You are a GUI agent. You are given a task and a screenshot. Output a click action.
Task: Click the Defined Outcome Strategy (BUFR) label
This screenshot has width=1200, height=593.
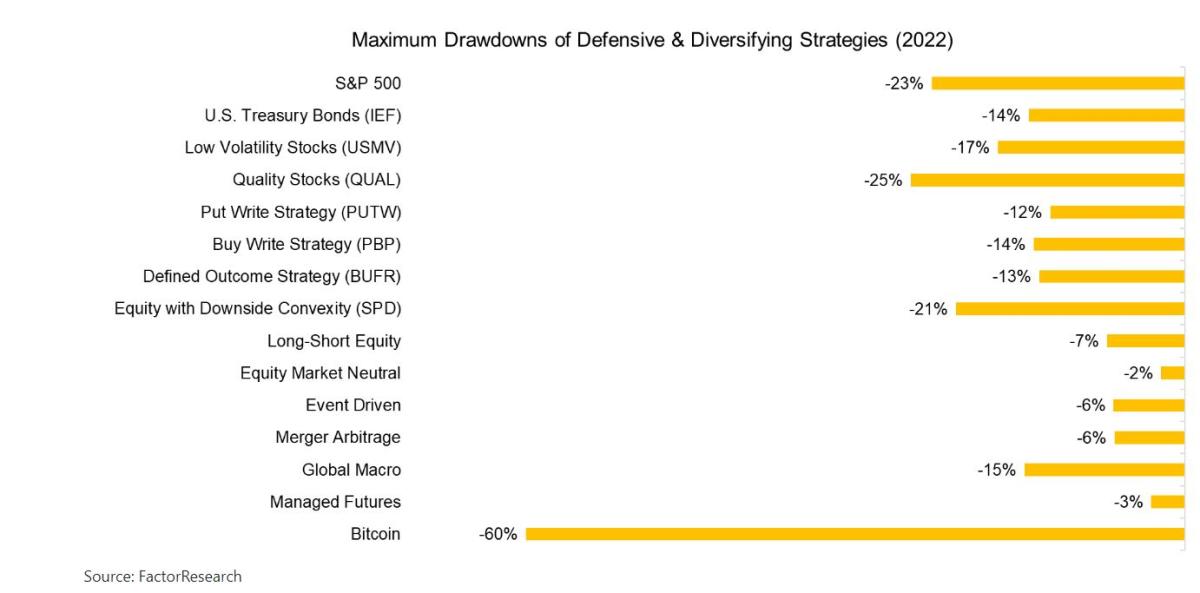(x=271, y=276)
